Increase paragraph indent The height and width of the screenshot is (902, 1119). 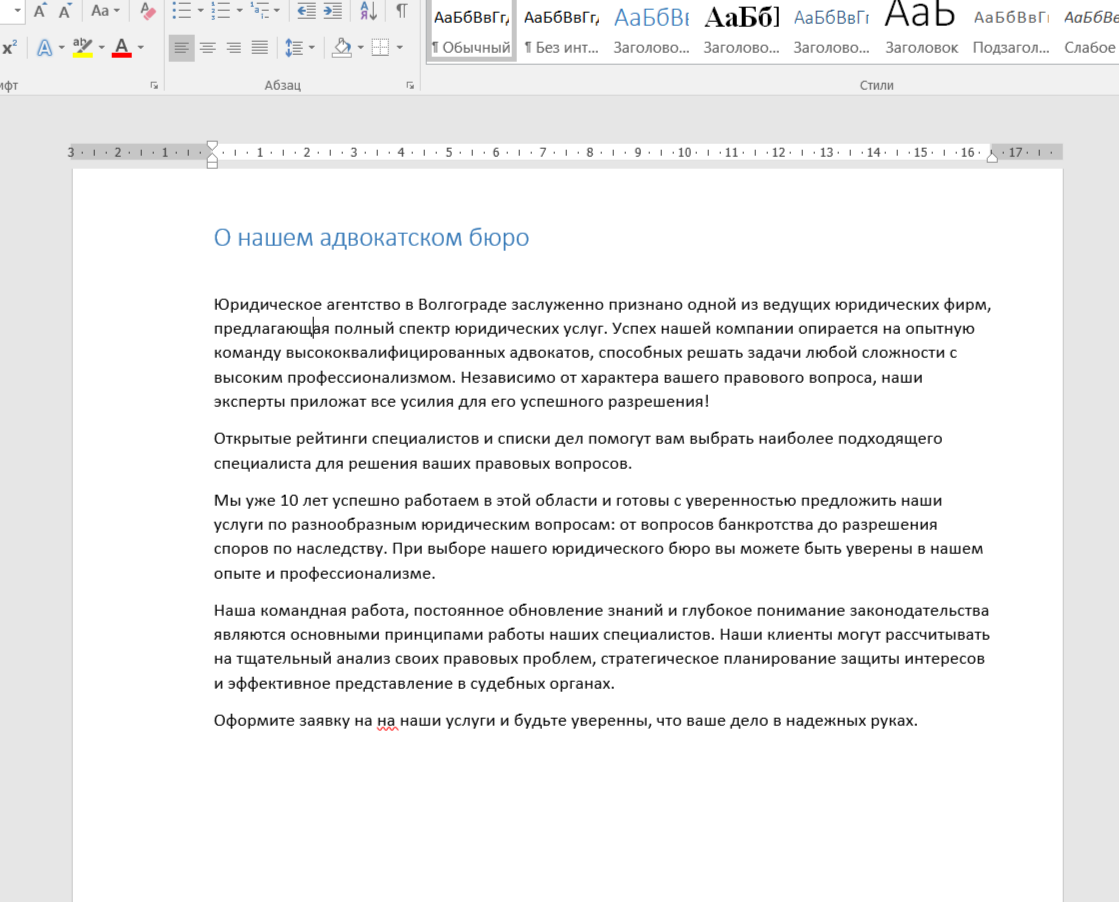tap(333, 10)
